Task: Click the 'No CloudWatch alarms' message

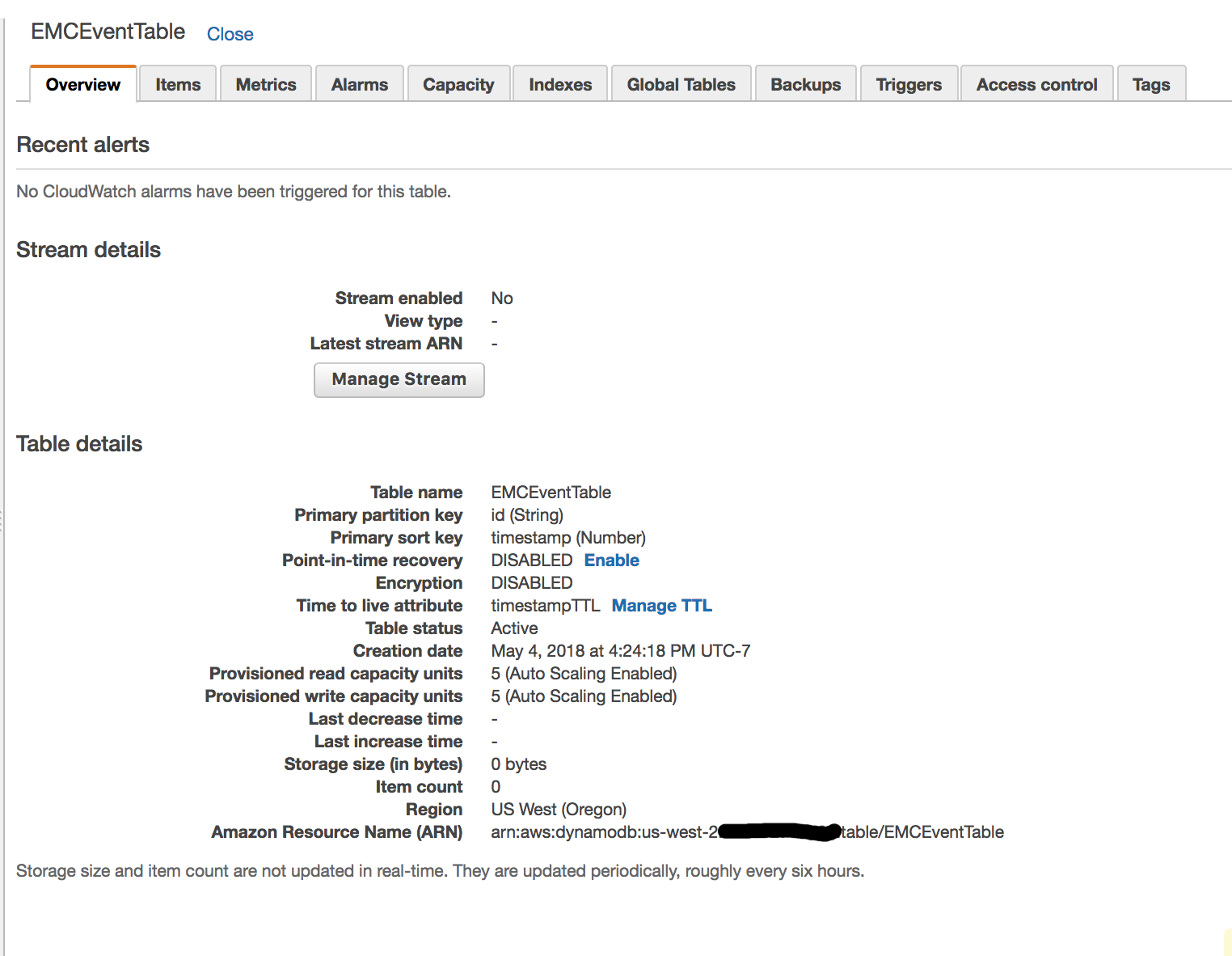Action: [234, 192]
